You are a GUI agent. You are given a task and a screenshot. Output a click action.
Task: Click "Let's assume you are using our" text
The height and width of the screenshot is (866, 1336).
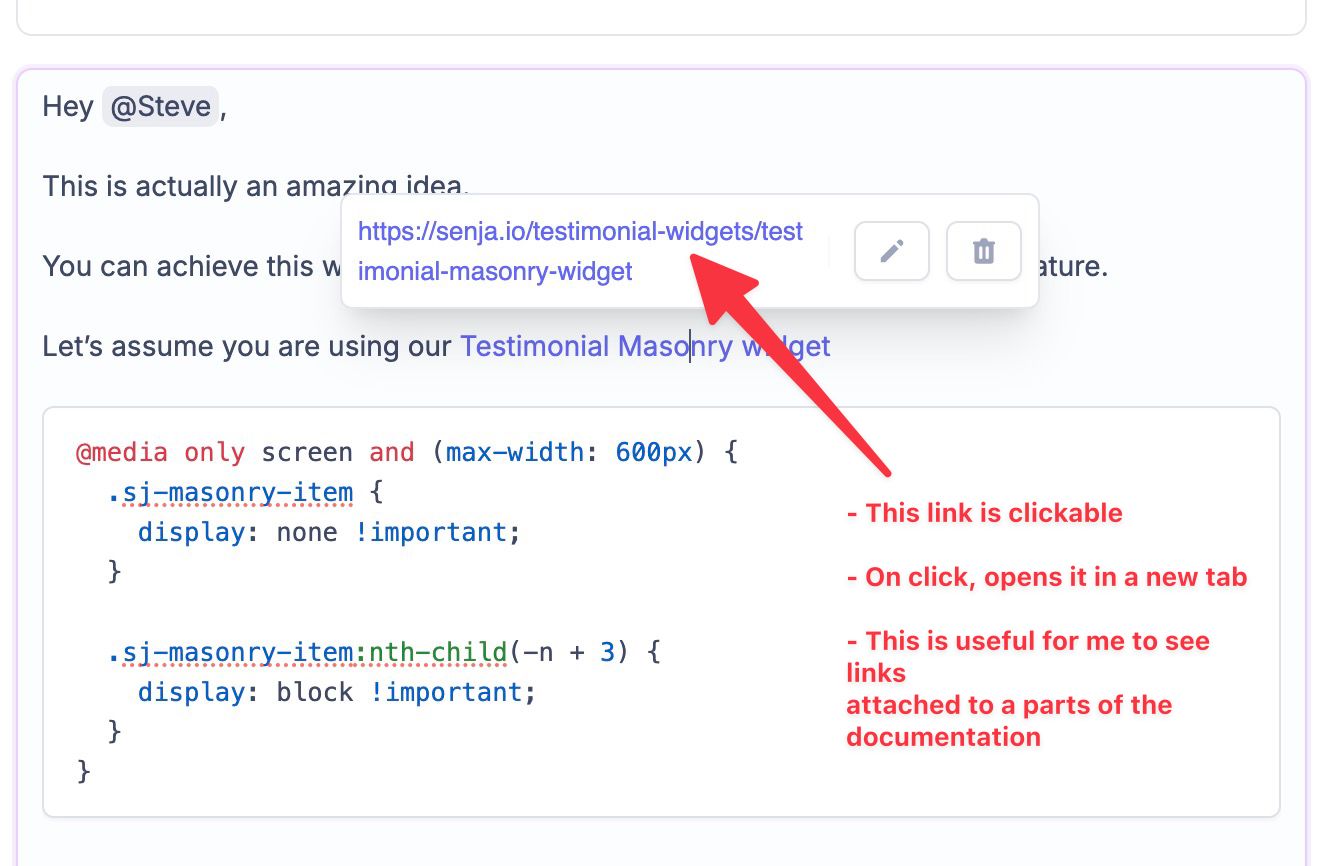pyautogui.click(x=247, y=347)
